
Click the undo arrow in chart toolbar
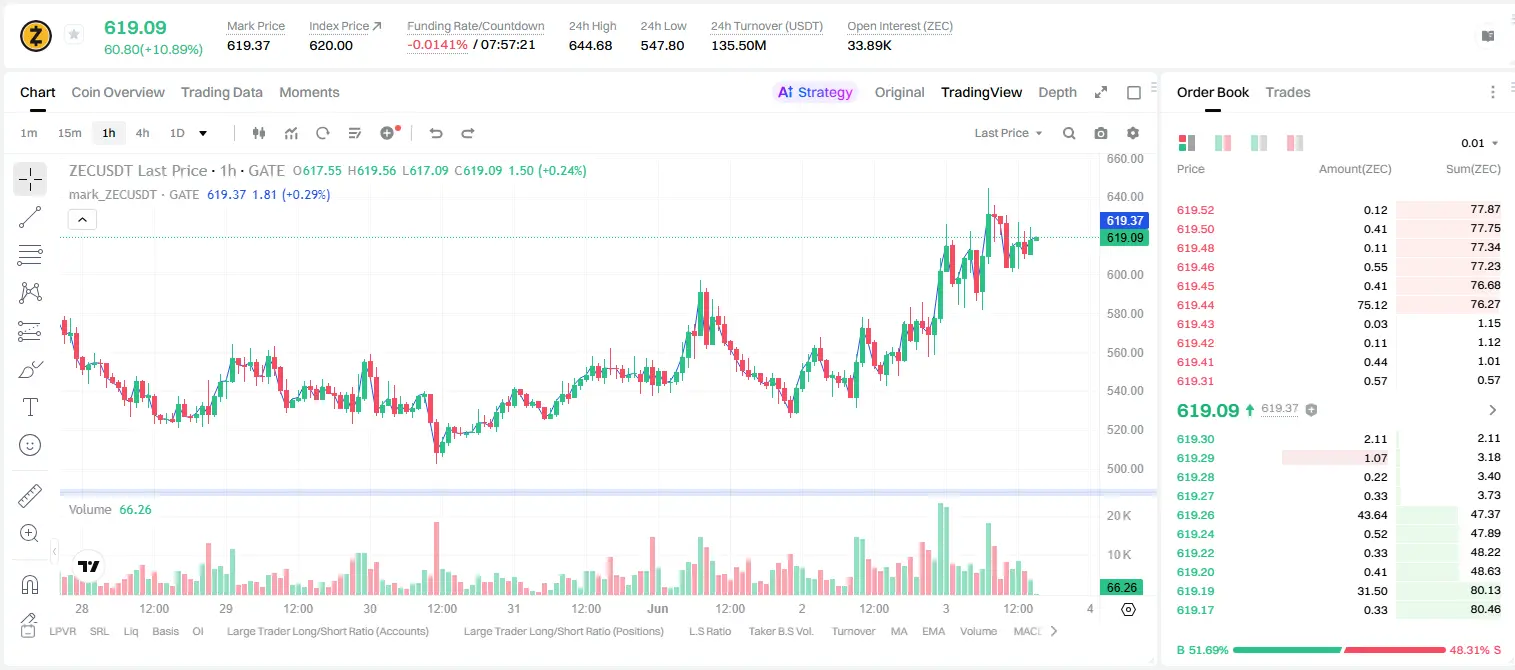click(x=436, y=133)
